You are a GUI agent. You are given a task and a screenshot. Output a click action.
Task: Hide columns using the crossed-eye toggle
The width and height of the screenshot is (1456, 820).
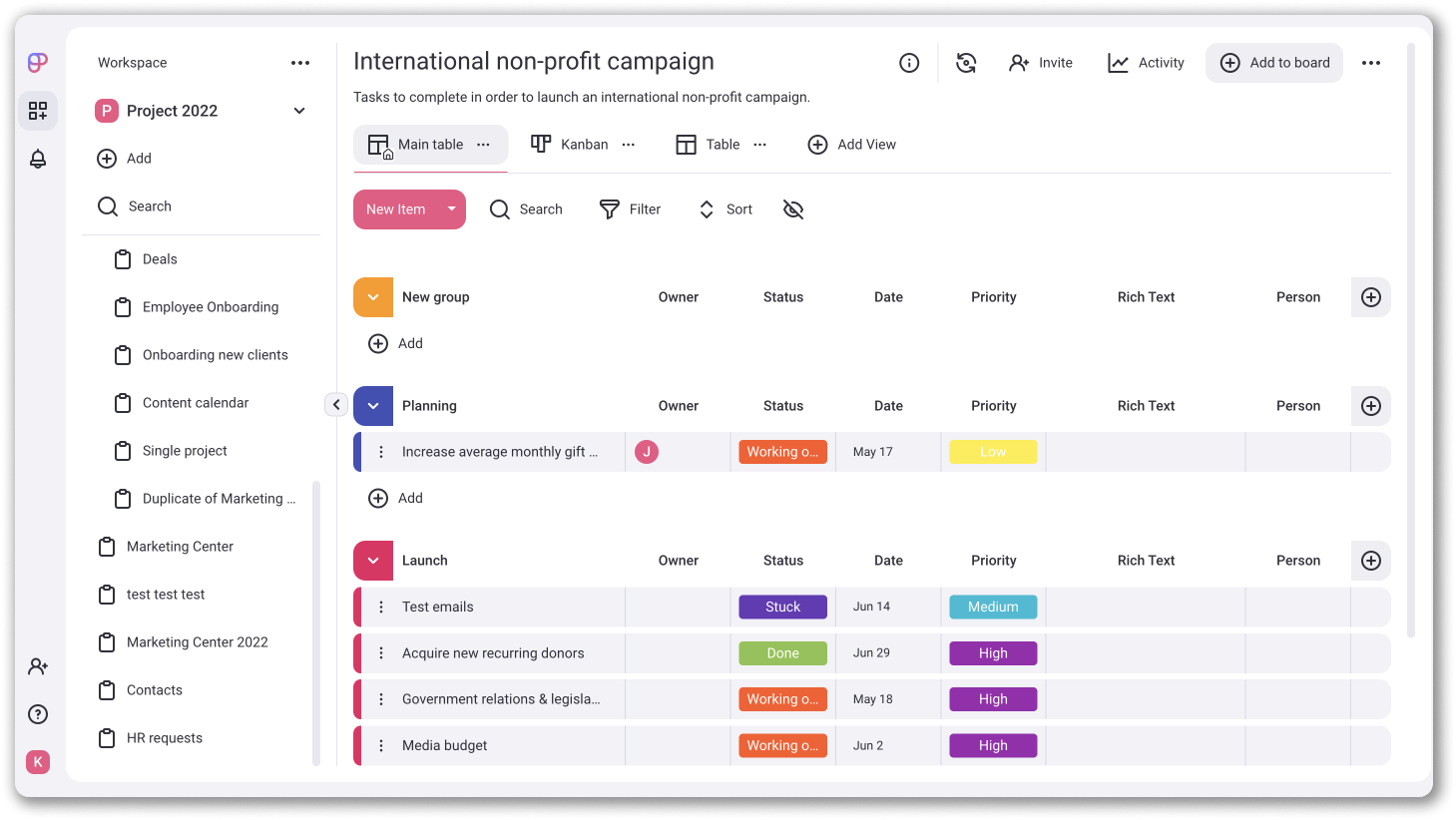point(793,208)
